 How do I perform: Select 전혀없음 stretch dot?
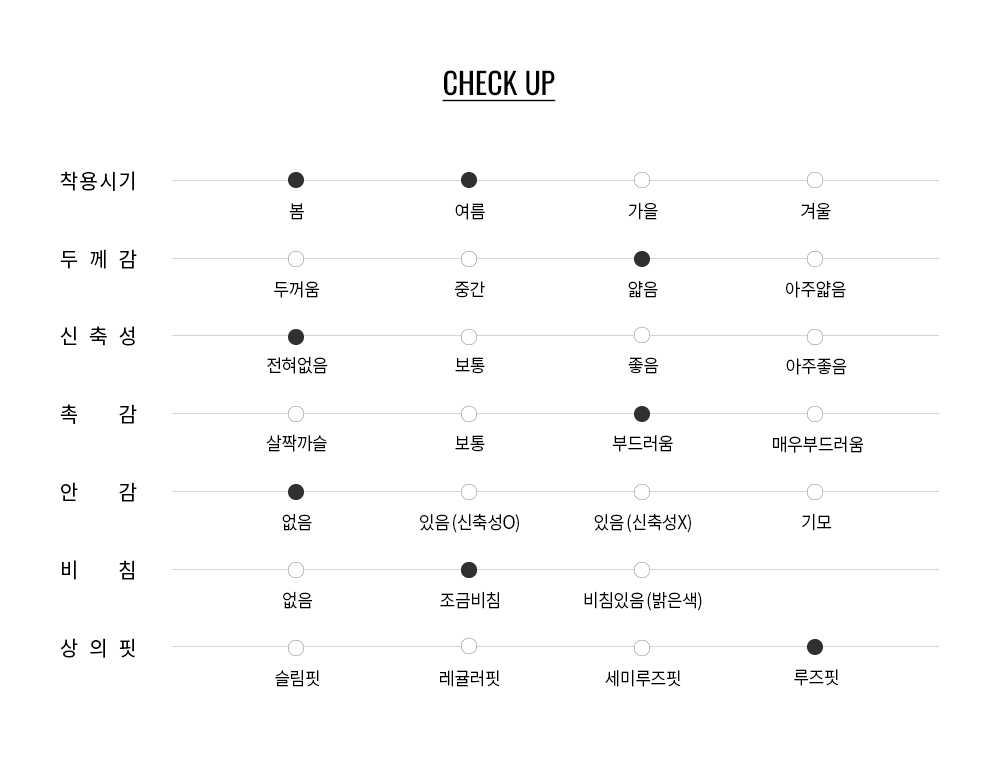pos(296,337)
